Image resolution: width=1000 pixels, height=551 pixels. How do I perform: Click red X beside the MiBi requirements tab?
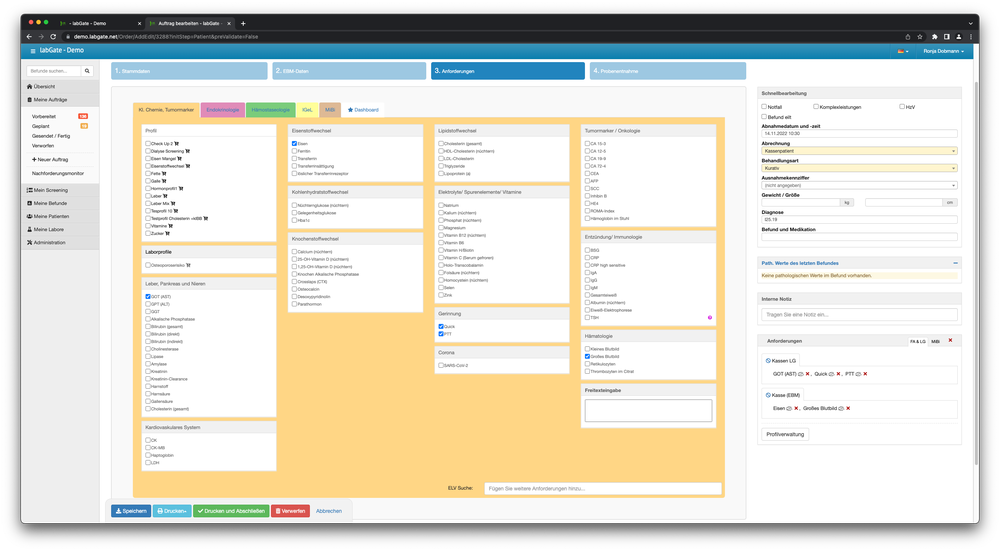click(x=949, y=341)
